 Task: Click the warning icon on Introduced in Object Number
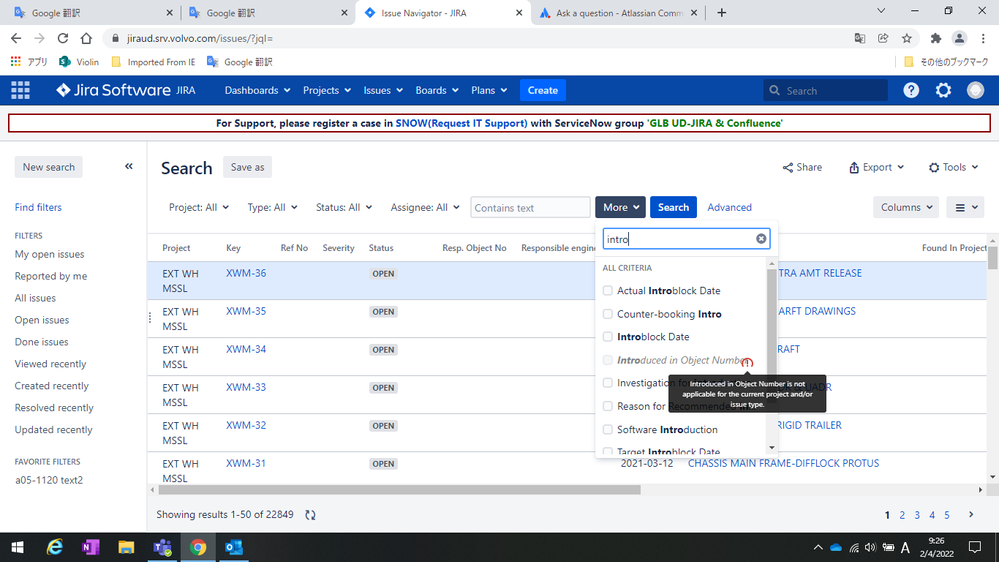point(747,363)
